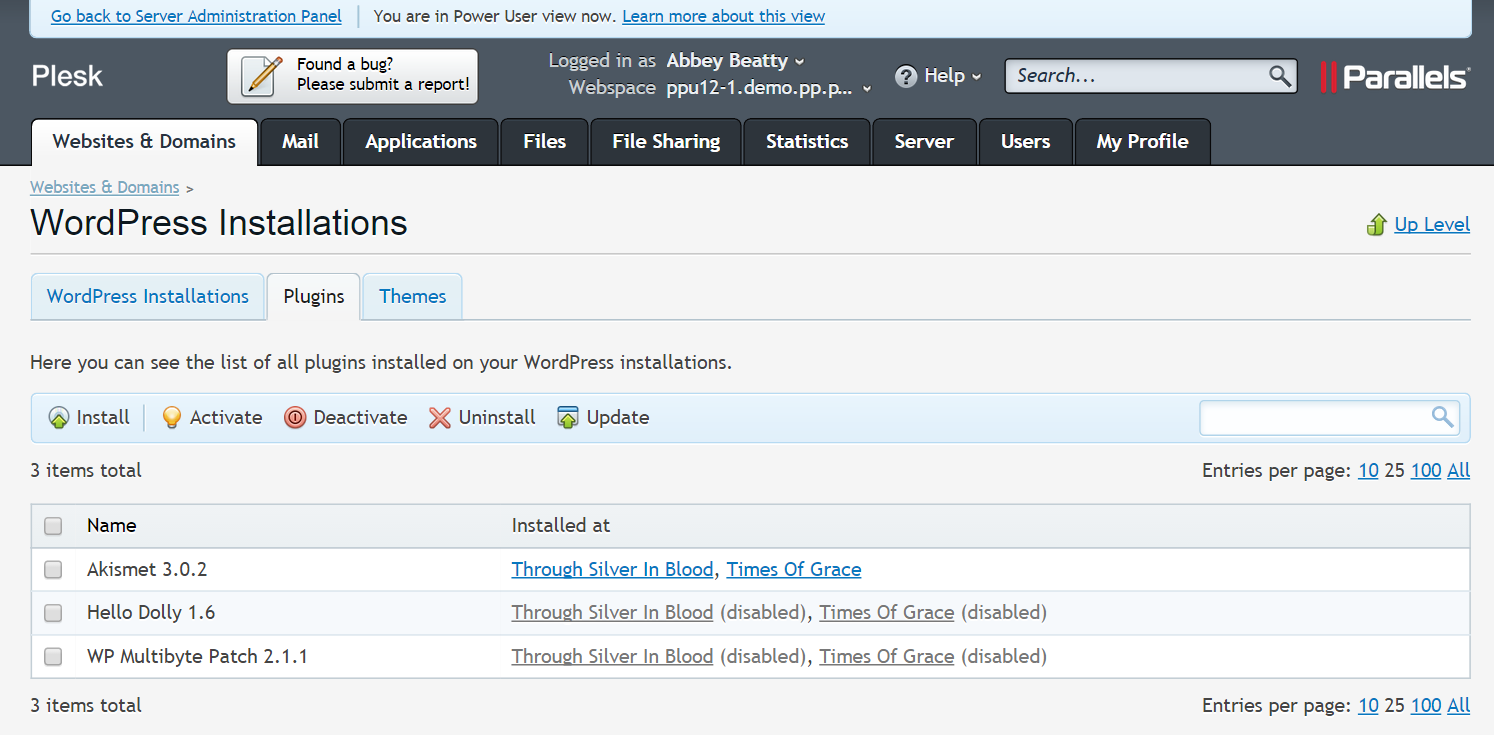1494x735 pixels.
Task: Set bottom entries per page to 10
Action: 1368,706
